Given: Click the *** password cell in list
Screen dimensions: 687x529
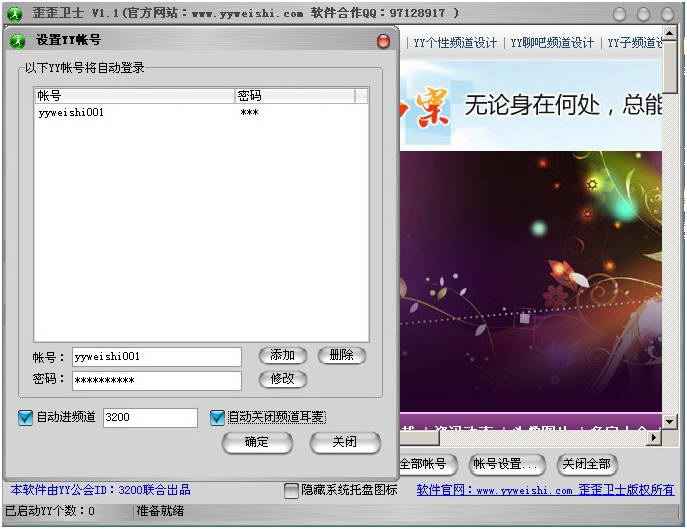Looking at the screenshot, I should (249, 113).
